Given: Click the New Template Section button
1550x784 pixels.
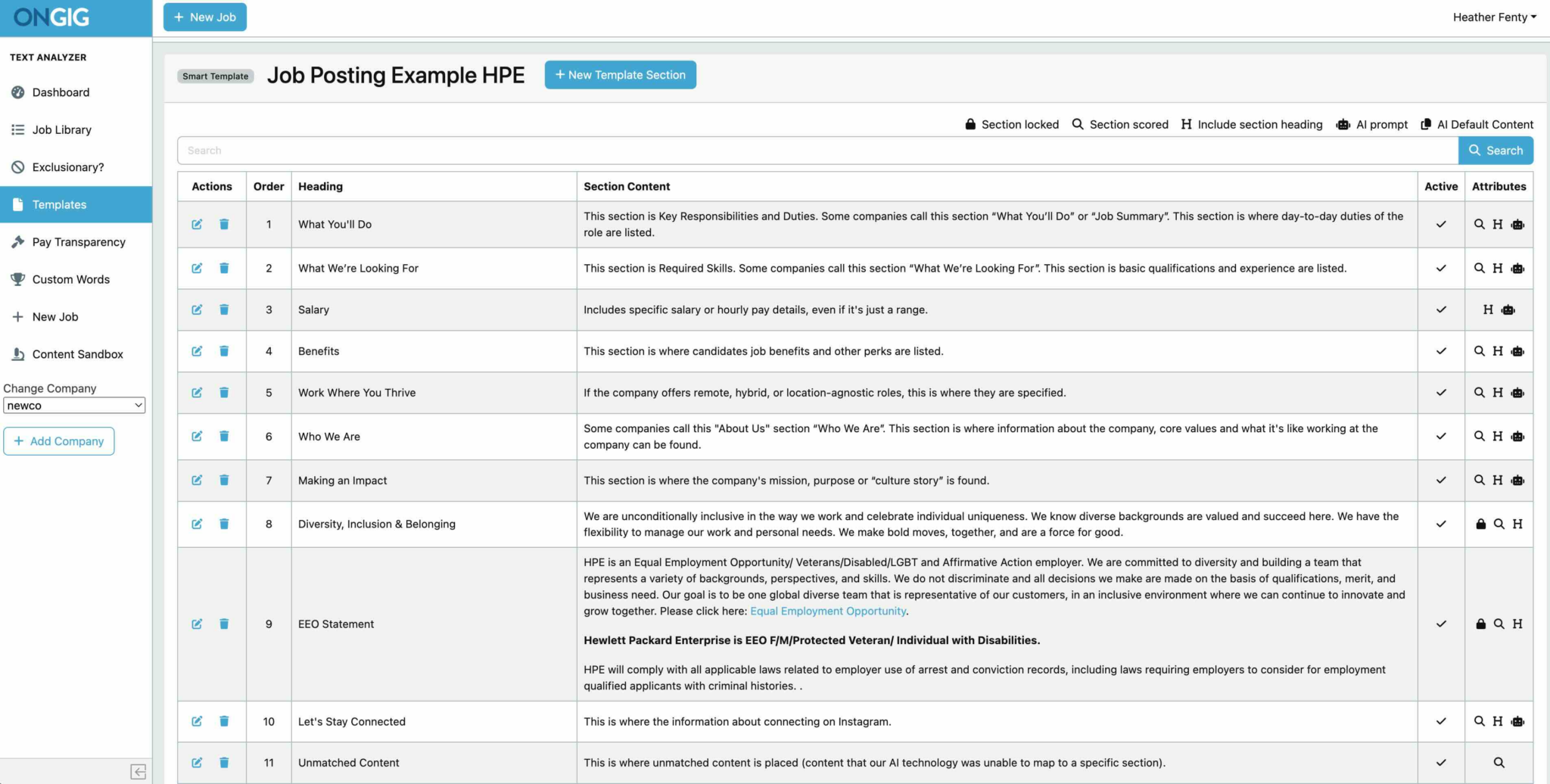Looking at the screenshot, I should (x=620, y=74).
